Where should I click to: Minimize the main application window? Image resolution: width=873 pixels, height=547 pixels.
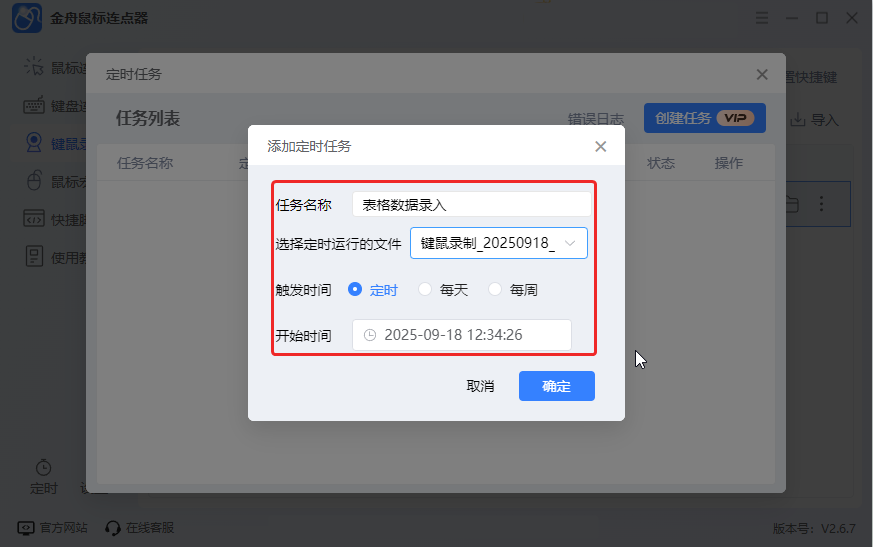tap(792, 18)
